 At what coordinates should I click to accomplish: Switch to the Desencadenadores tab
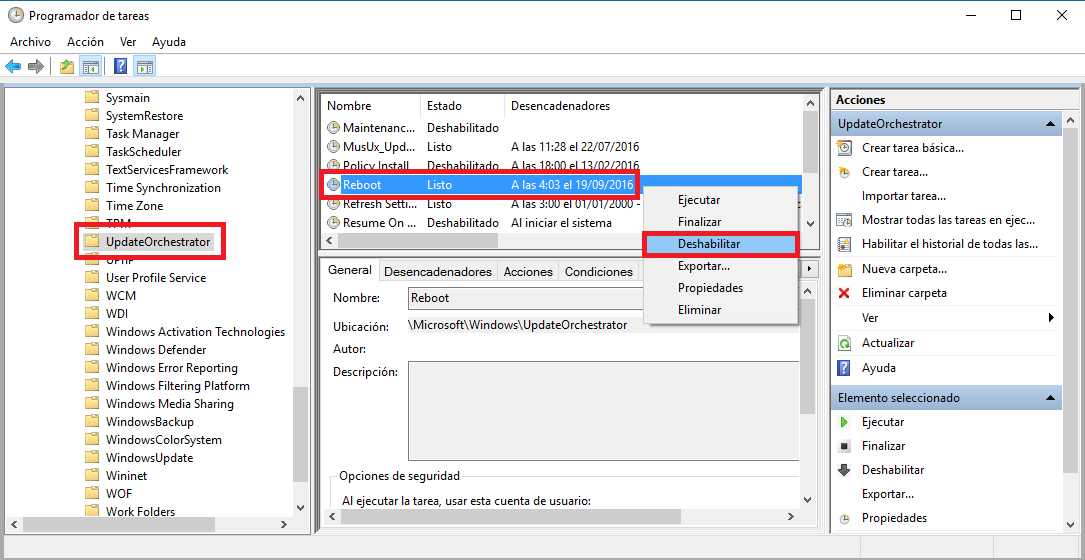tap(438, 272)
